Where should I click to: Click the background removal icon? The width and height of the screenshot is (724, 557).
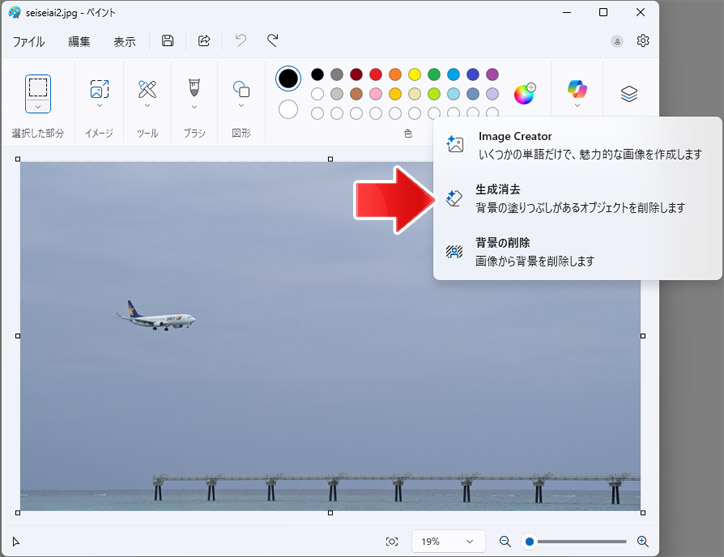(x=454, y=251)
